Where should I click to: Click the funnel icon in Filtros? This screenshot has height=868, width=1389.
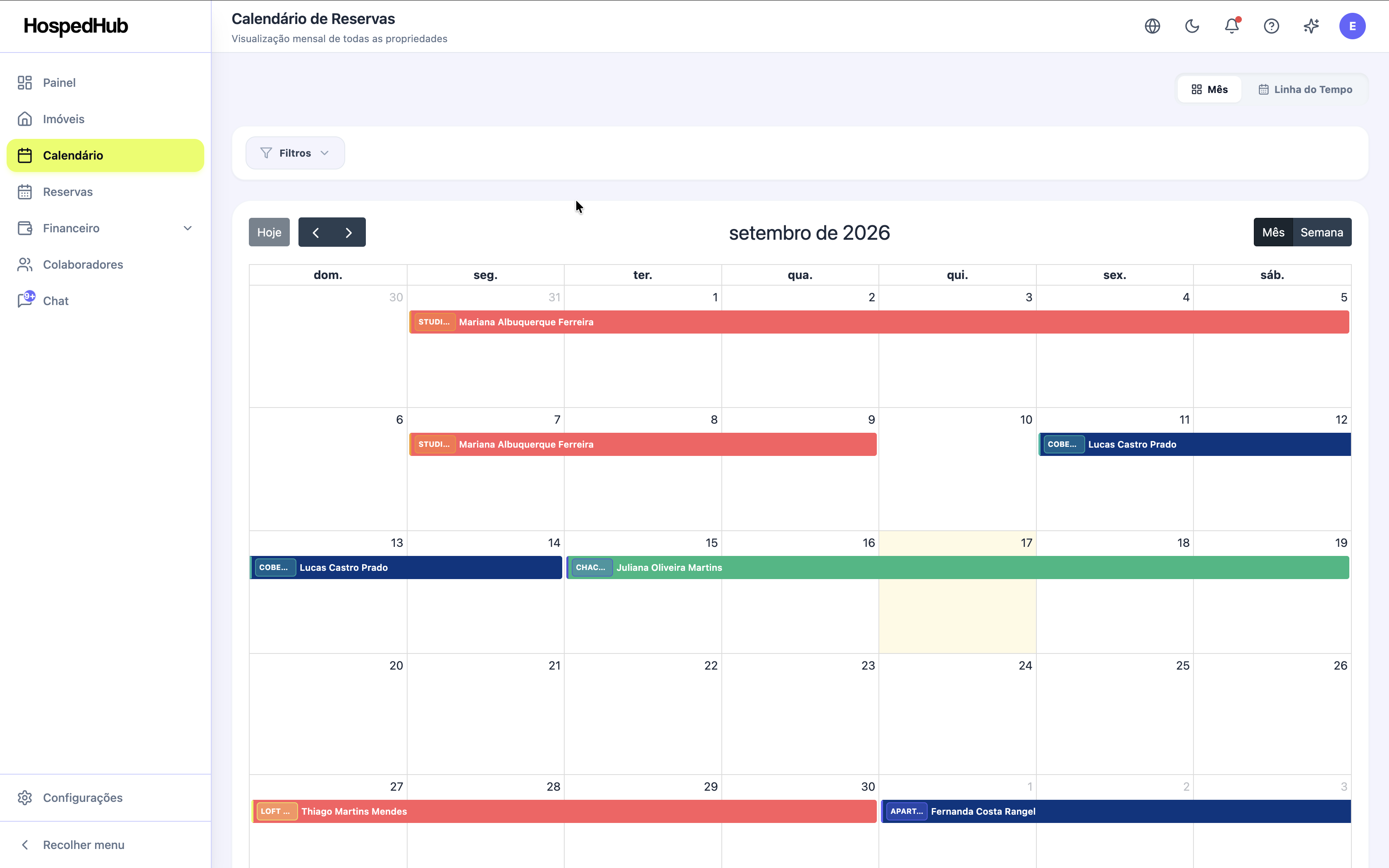[x=266, y=153]
